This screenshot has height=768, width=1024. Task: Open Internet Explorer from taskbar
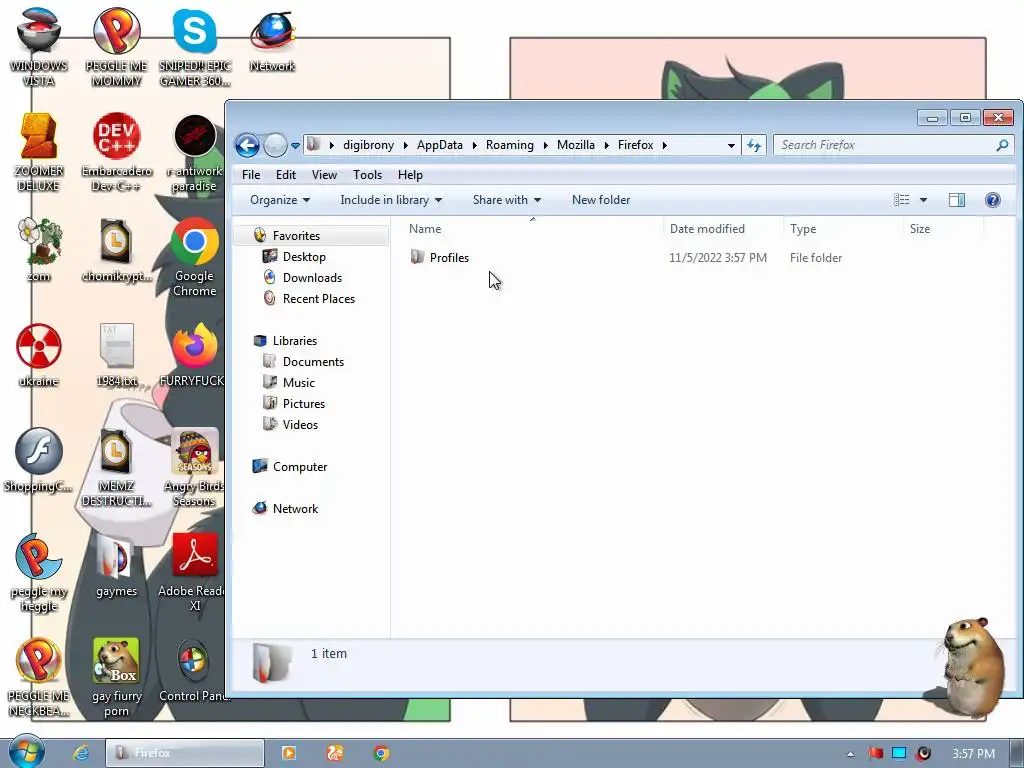[x=81, y=753]
